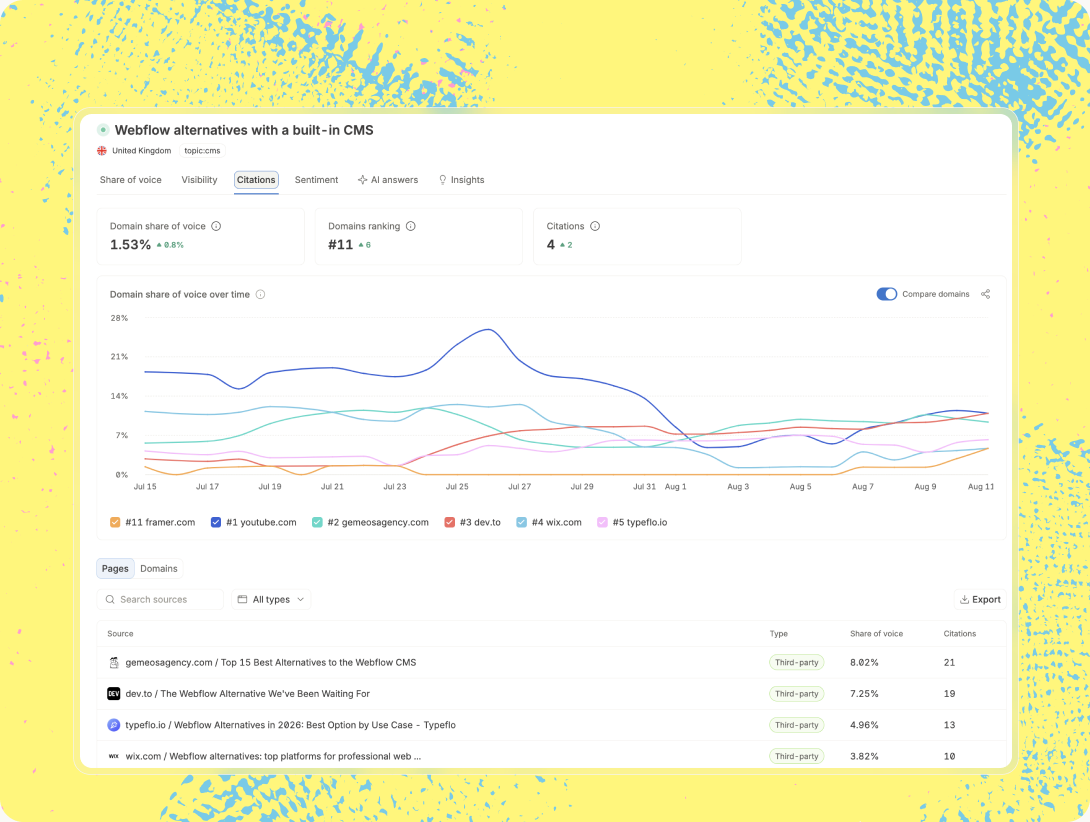Select the Pages view tab
The height and width of the screenshot is (822, 1090).
[x=115, y=569]
